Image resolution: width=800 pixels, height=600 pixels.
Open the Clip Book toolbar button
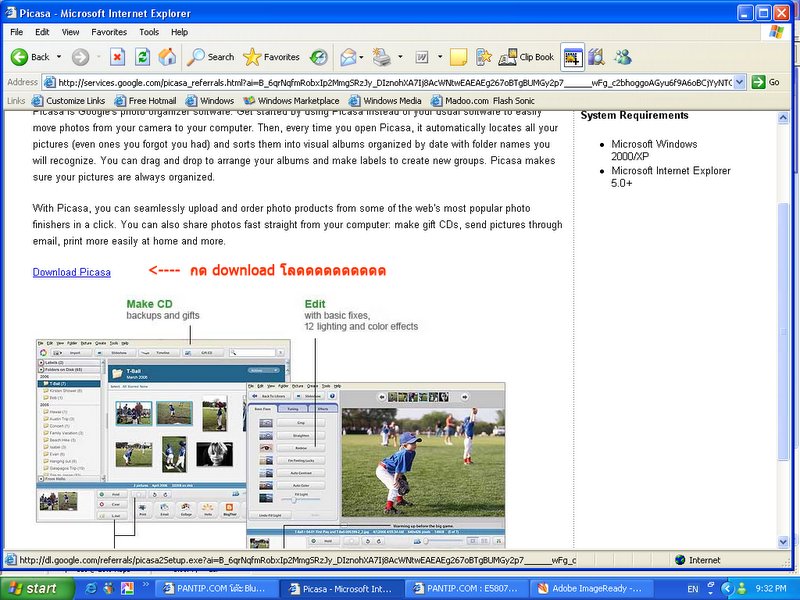click(x=526, y=57)
